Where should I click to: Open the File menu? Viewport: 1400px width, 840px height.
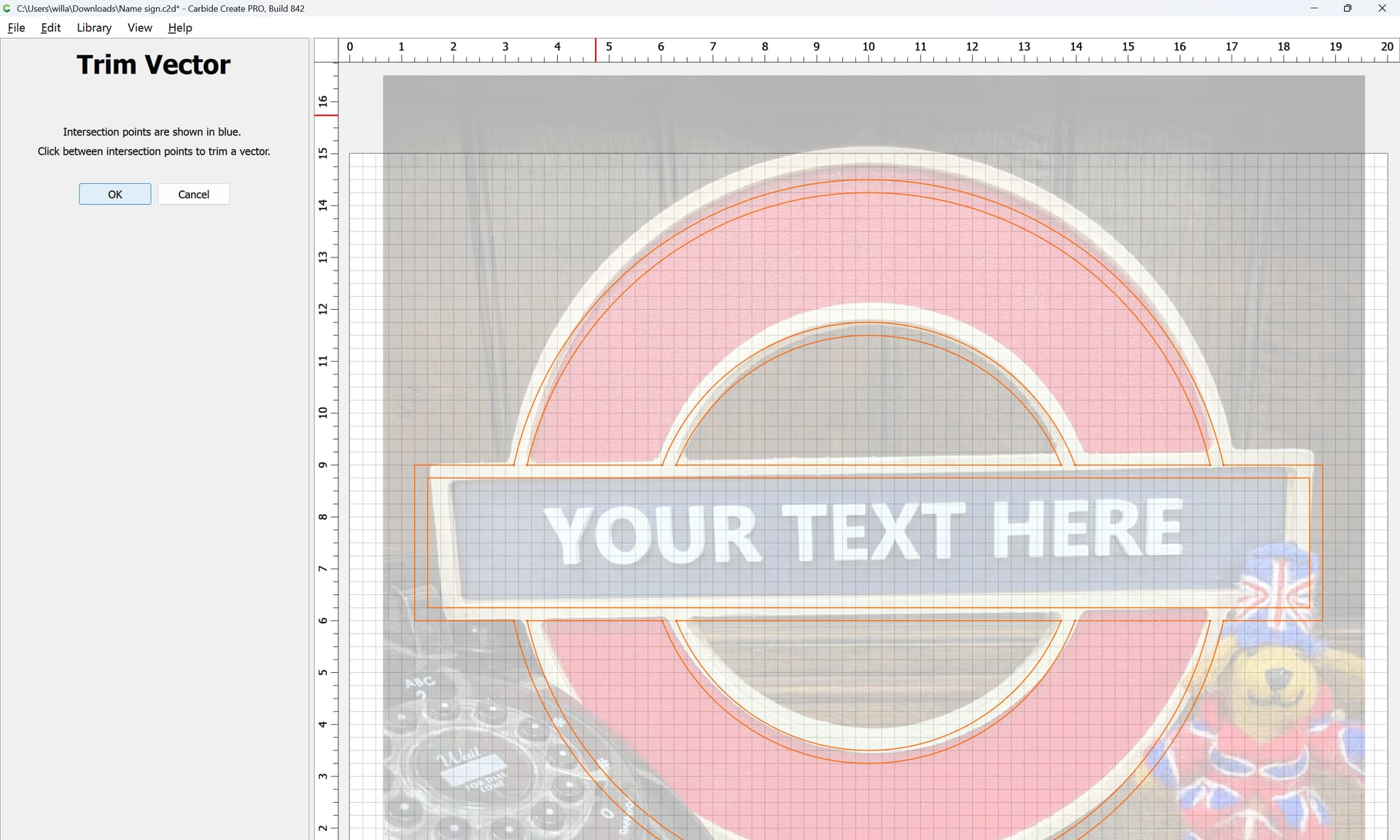(x=16, y=28)
